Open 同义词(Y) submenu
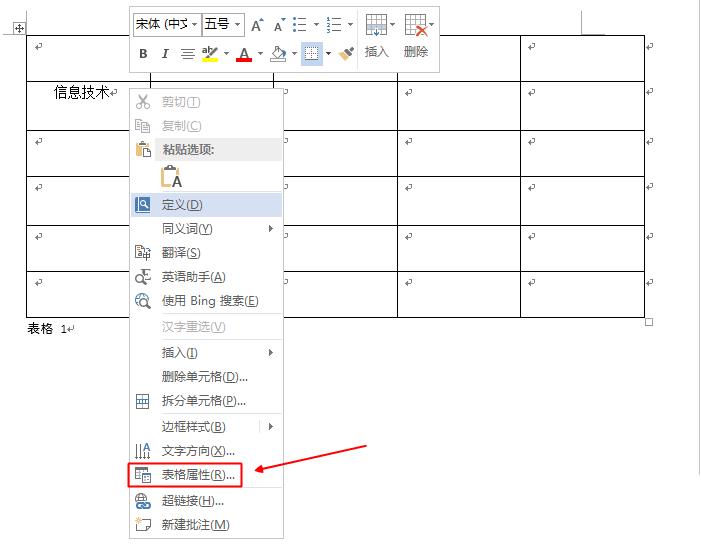Image resolution: width=701 pixels, height=556 pixels. (207, 229)
